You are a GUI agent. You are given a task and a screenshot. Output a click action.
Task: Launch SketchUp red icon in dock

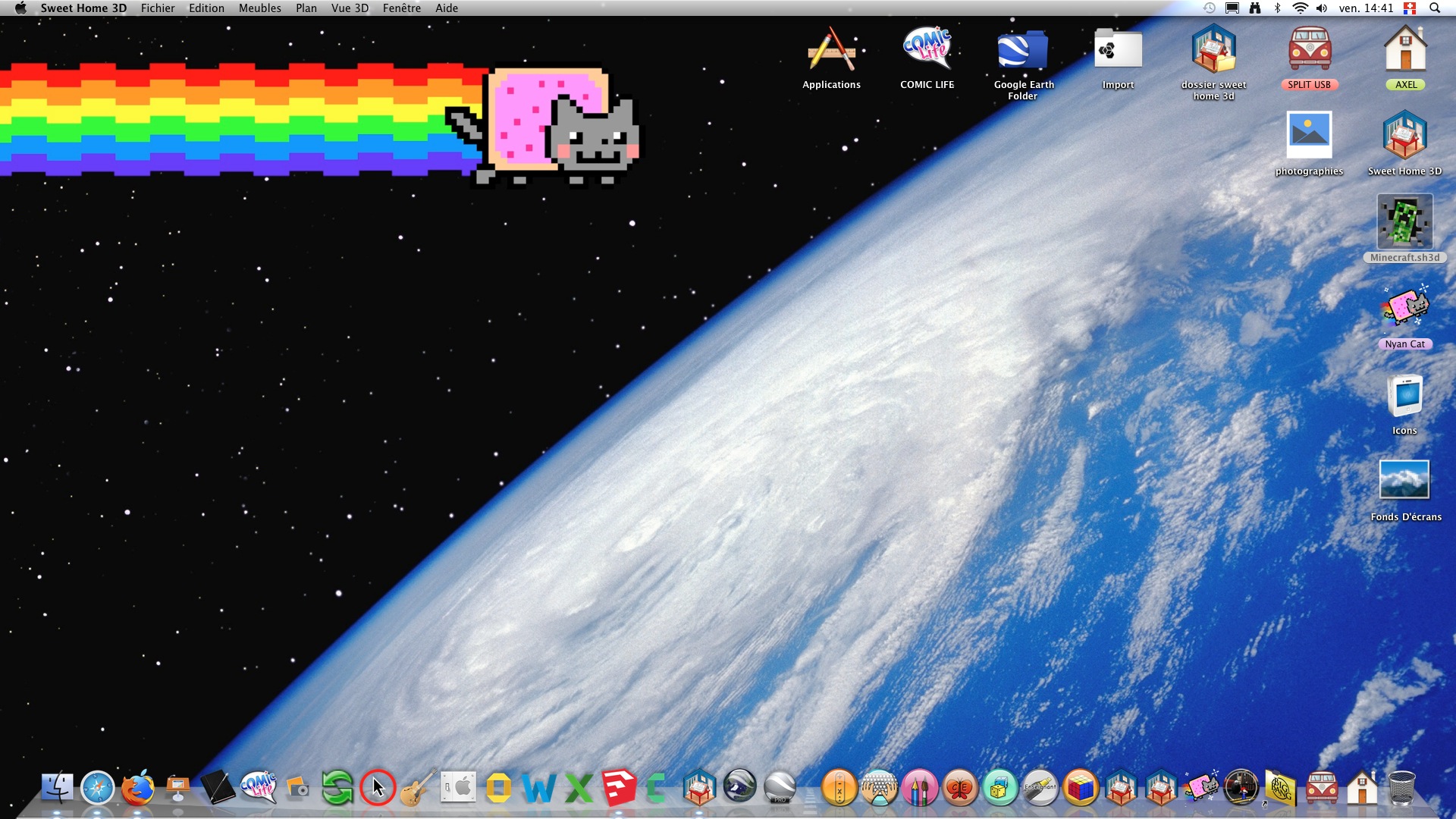[619, 788]
